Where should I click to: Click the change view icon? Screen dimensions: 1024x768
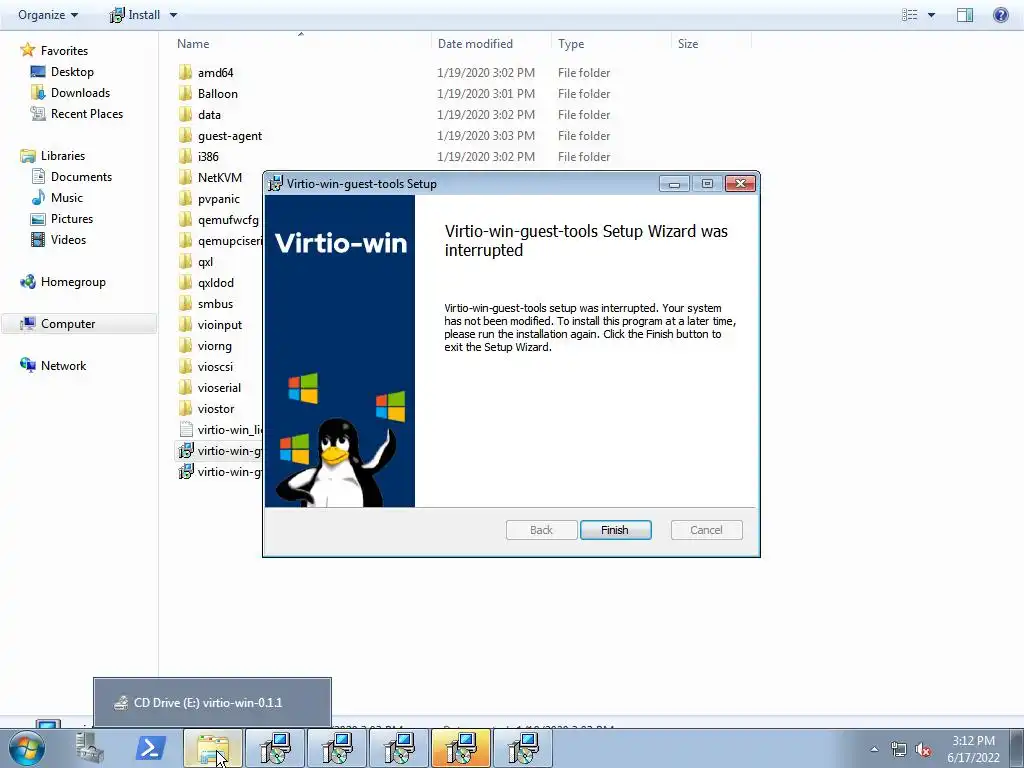pyautogui.click(x=910, y=14)
